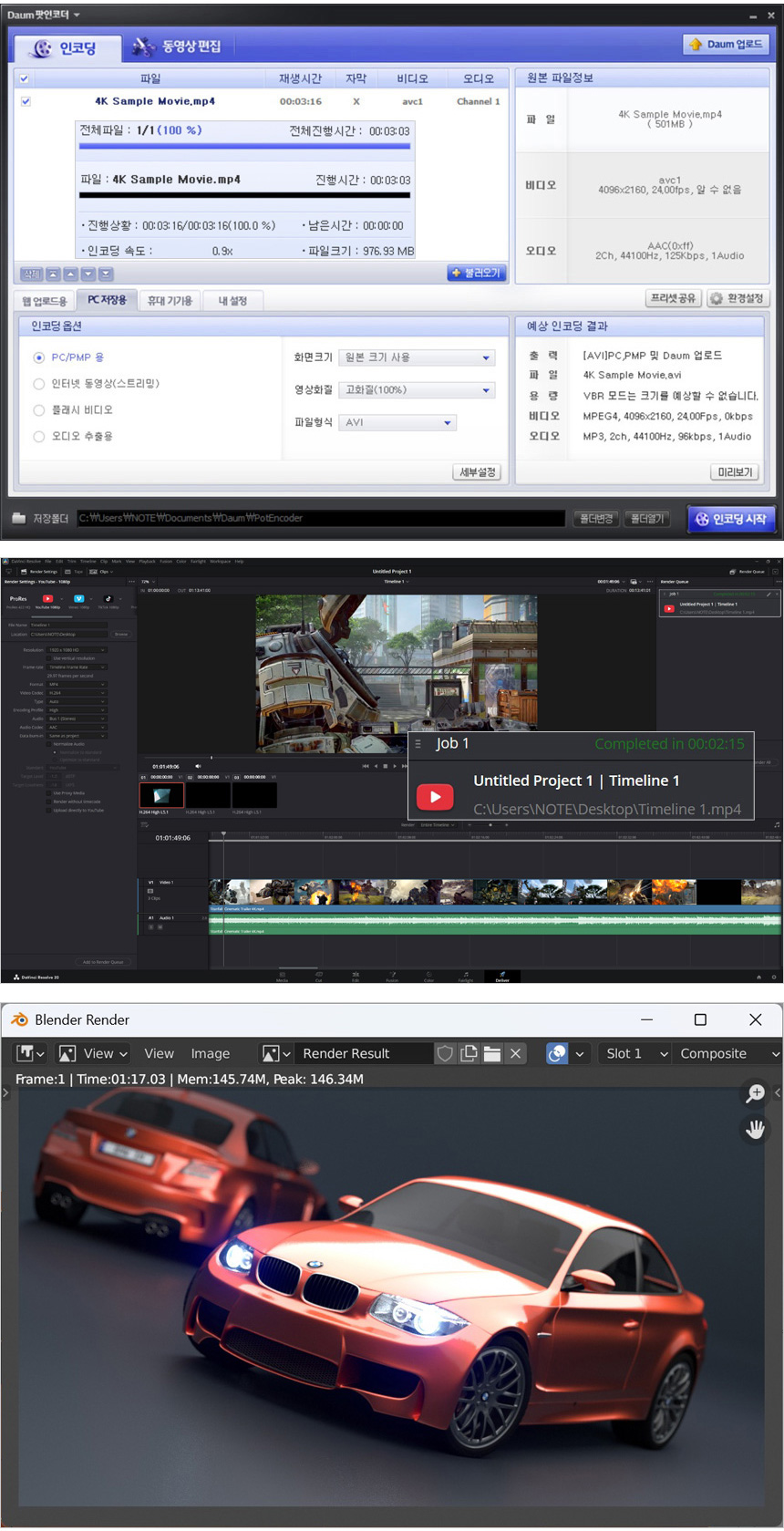The image size is (784, 1531).
Task: Open the 휴대 기기용 tab
Action: [170, 300]
